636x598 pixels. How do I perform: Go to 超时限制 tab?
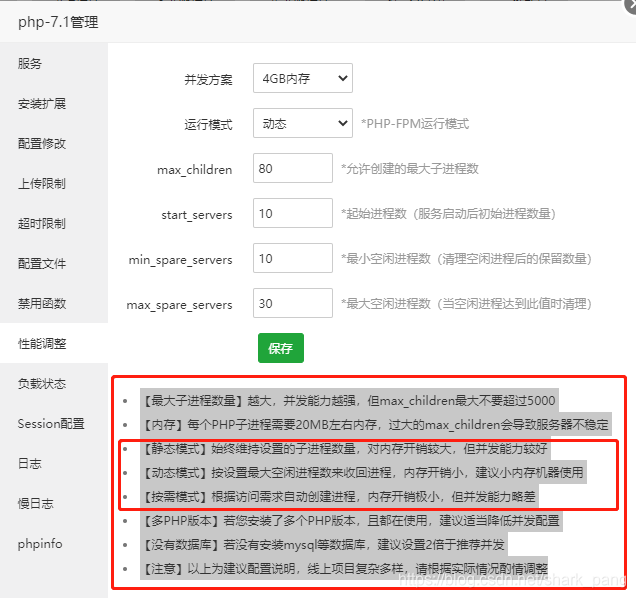[x=54, y=223]
